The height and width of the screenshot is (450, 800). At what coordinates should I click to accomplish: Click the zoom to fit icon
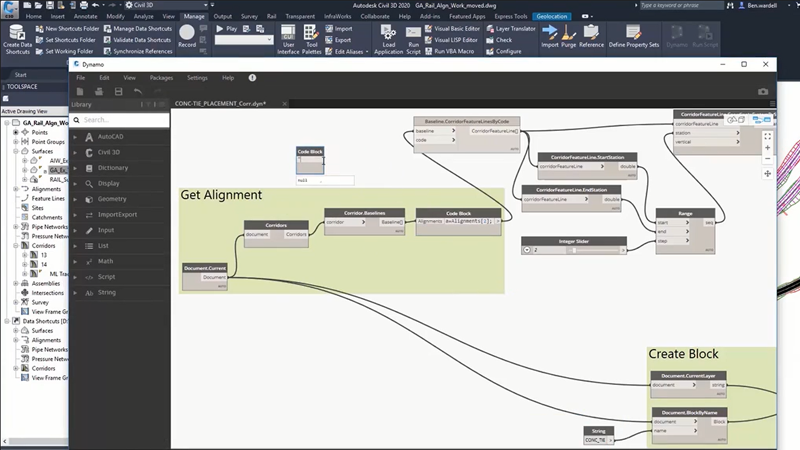tap(767, 135)
